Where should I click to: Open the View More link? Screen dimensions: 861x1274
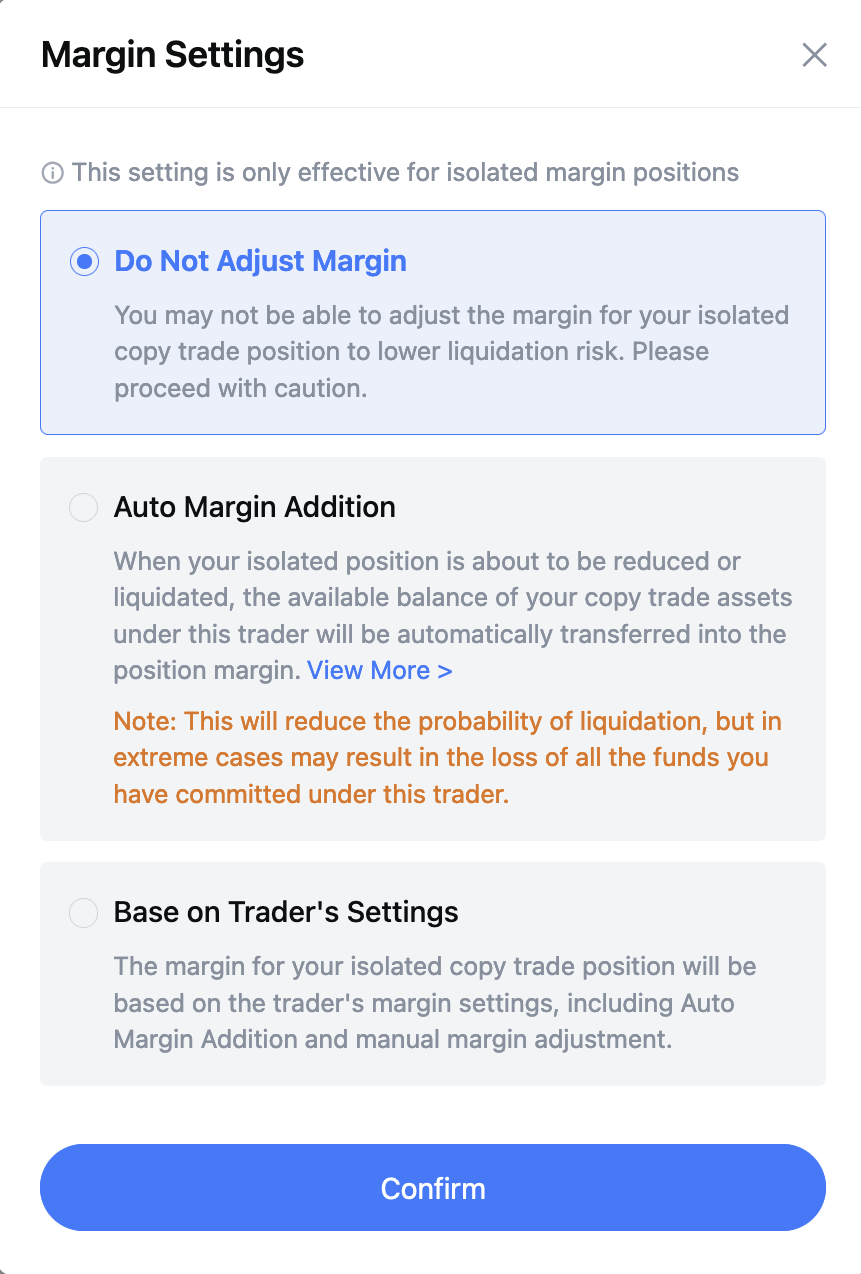tap(379, 670)
